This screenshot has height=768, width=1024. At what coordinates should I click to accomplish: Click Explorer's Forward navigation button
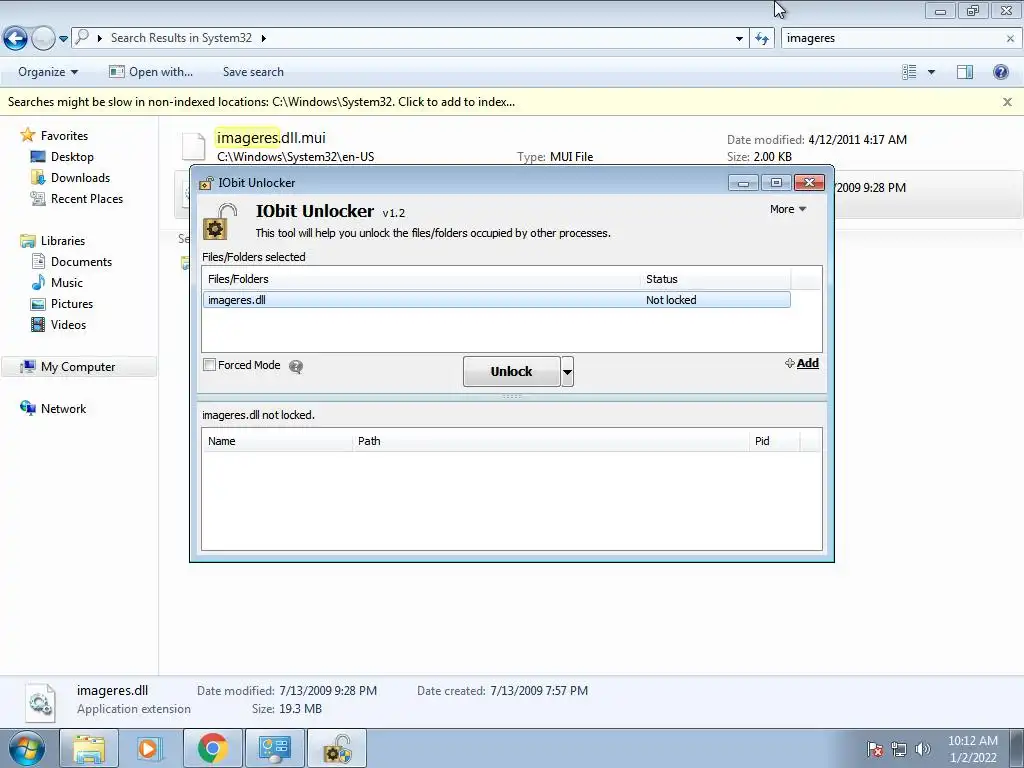point(43,39)
